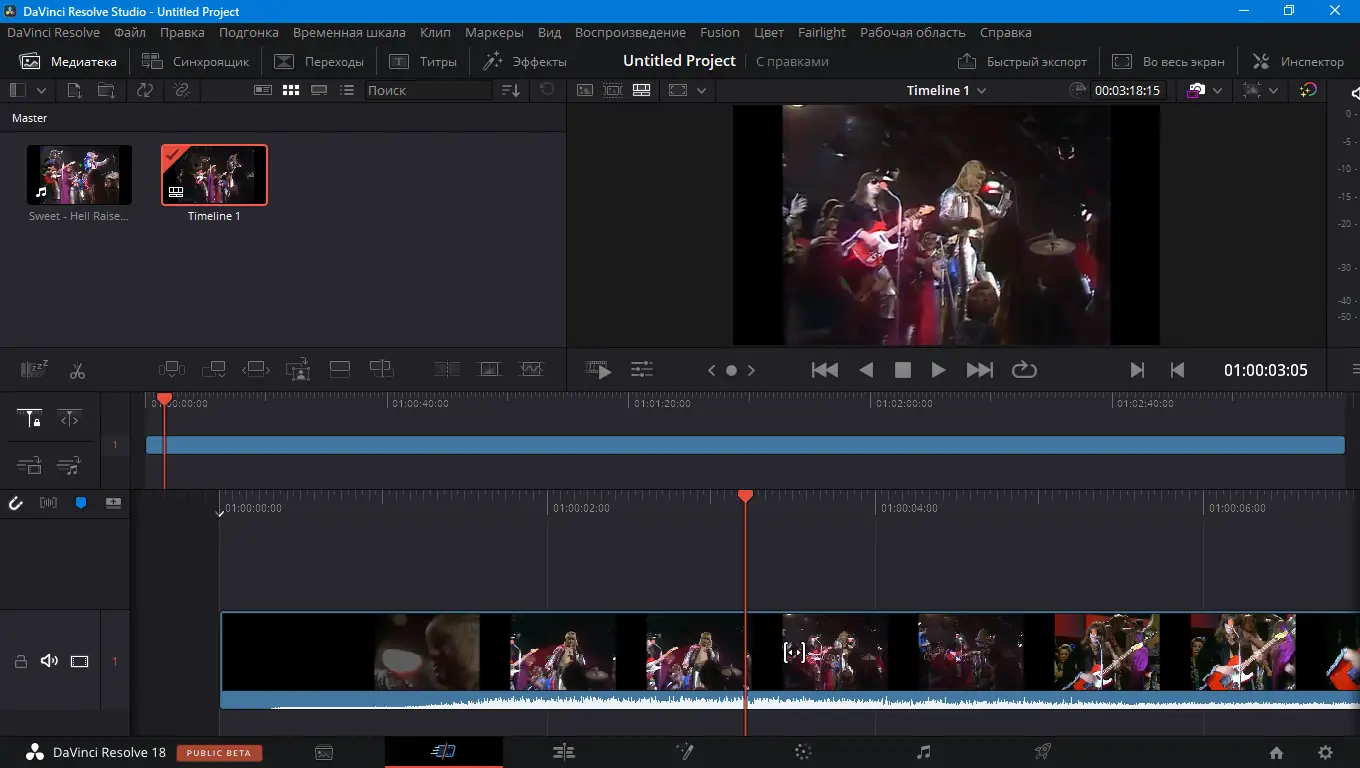Open the Deliver rocket page
Image resolution: width=1360 pixels, height=768 pixels.
pyautogui.click(x=1043, y=752)
